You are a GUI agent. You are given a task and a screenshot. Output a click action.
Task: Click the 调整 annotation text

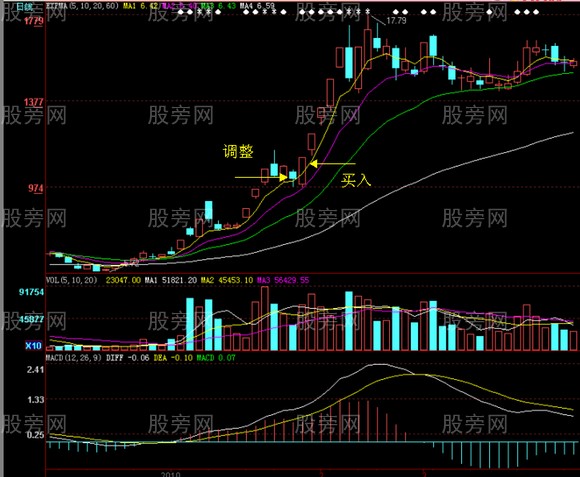[238, 151]
